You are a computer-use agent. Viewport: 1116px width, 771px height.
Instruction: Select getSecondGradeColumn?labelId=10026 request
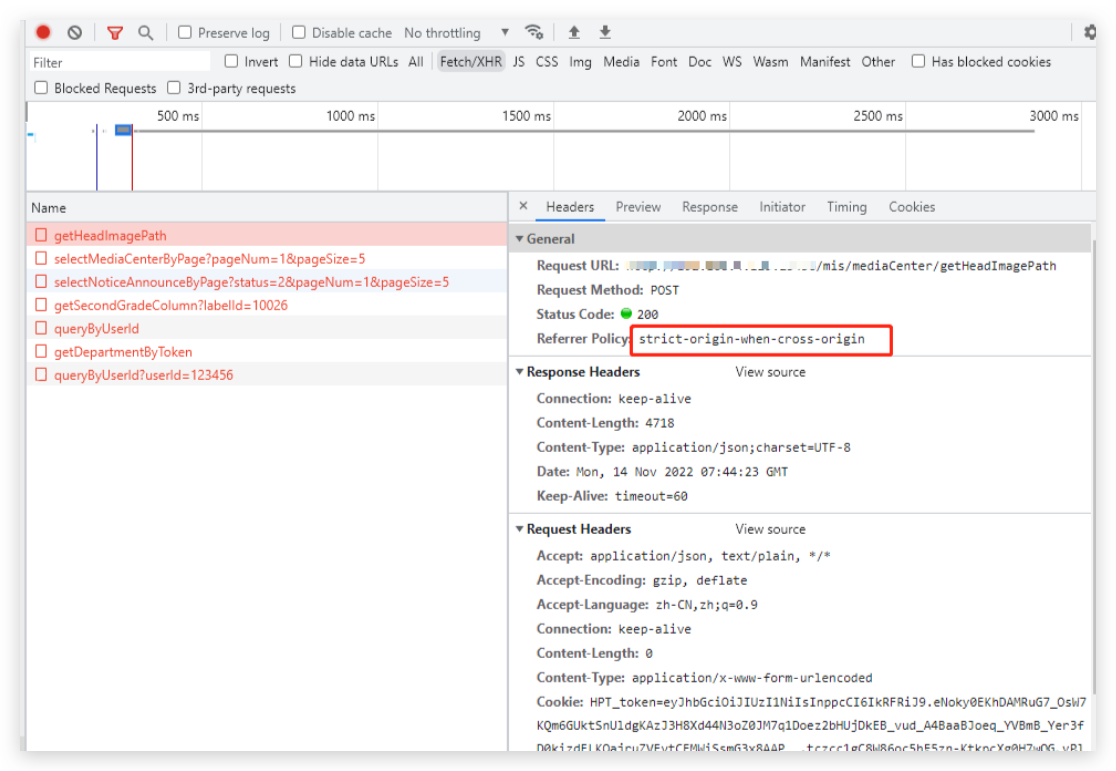267,305
